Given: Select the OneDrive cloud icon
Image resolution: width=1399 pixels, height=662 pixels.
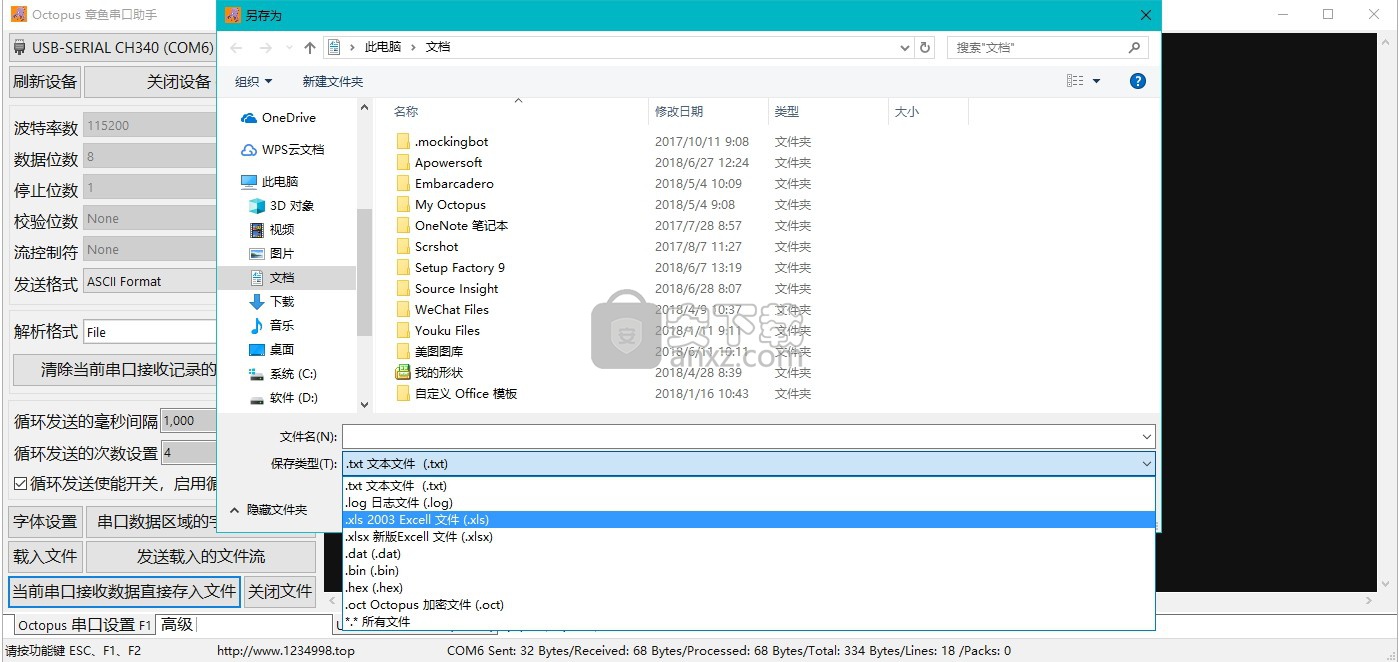Looking at the screenshot, I should 249,118.
